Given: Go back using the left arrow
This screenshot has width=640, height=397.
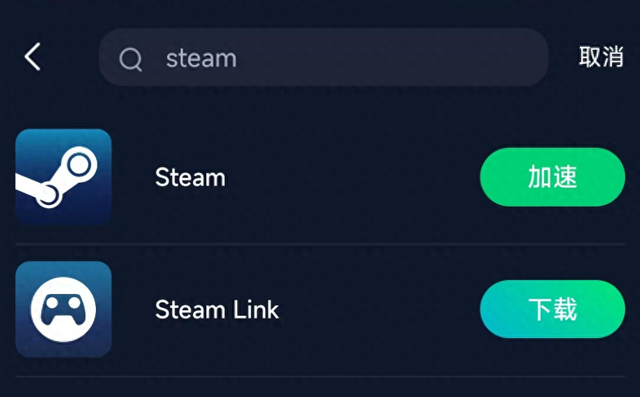Looking at the screenshot, I should click(x=32, y=57).
